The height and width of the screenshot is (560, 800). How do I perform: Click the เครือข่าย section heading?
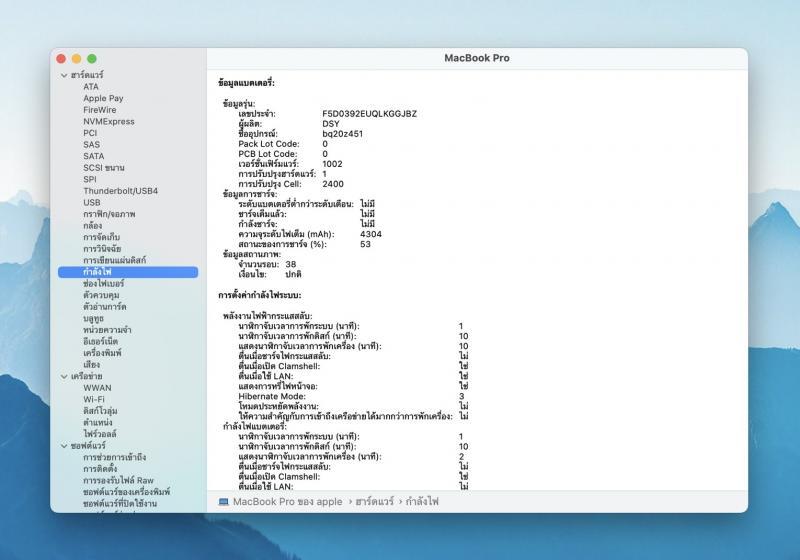[87, 376]
